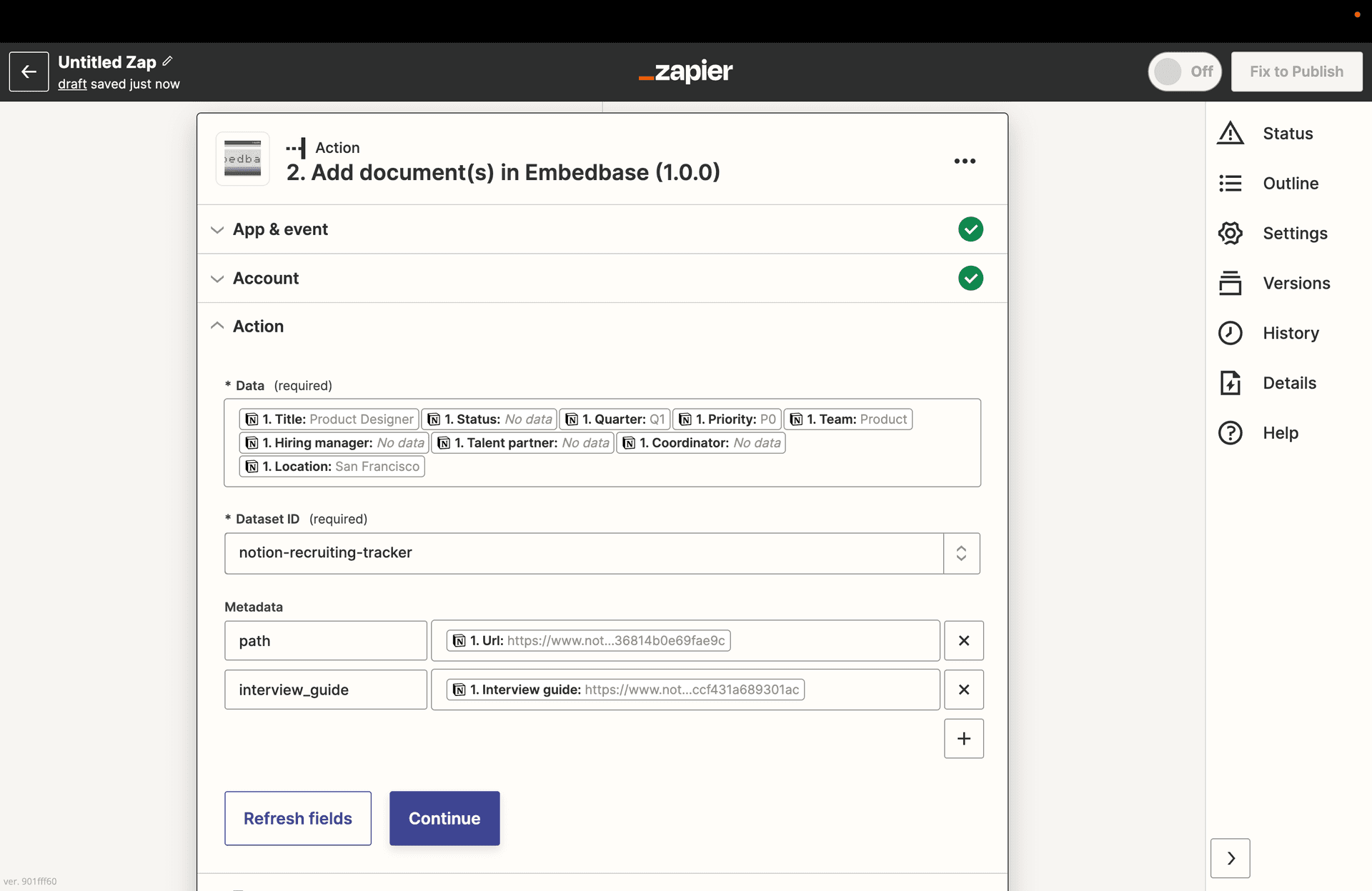Expand the App & event section
The height and width of the screenshot is (891, 1372).
pos(602,229)
